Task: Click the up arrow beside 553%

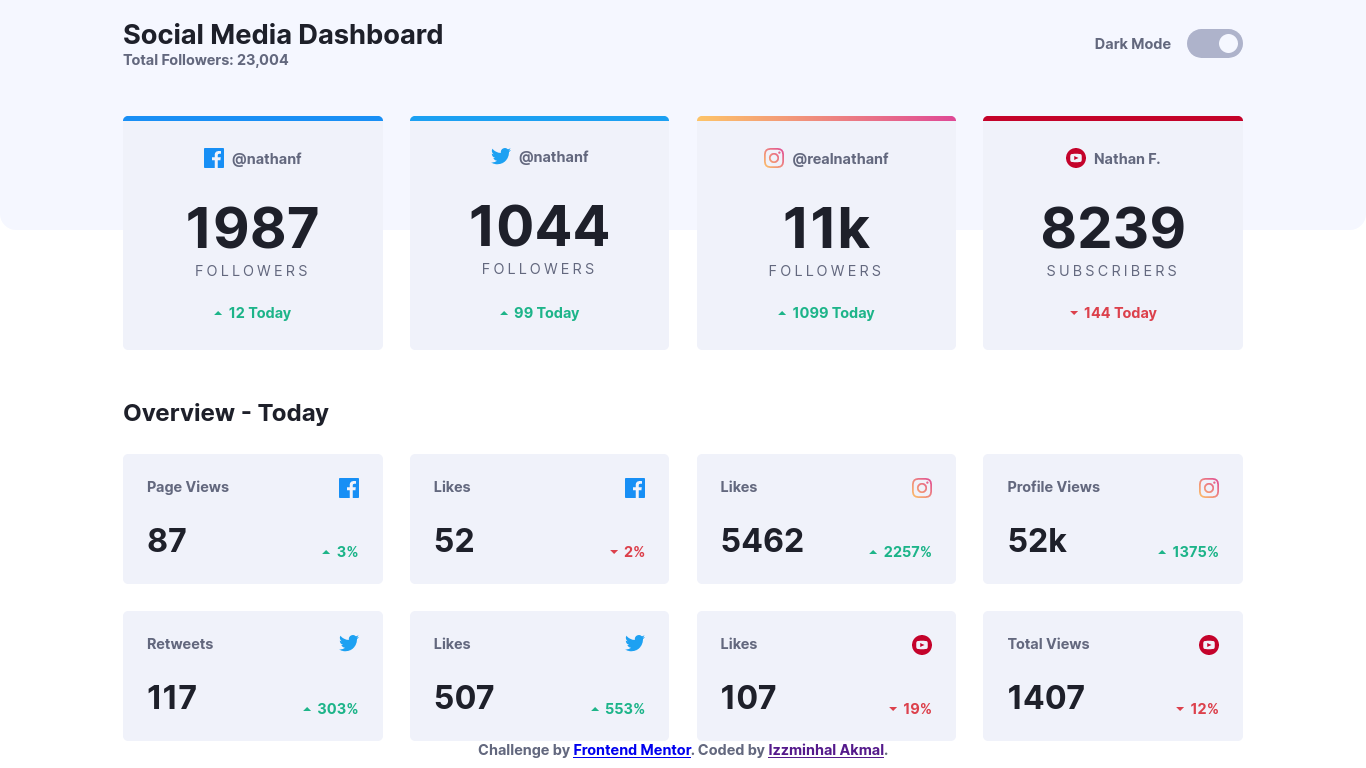Action: click(595, 709)
